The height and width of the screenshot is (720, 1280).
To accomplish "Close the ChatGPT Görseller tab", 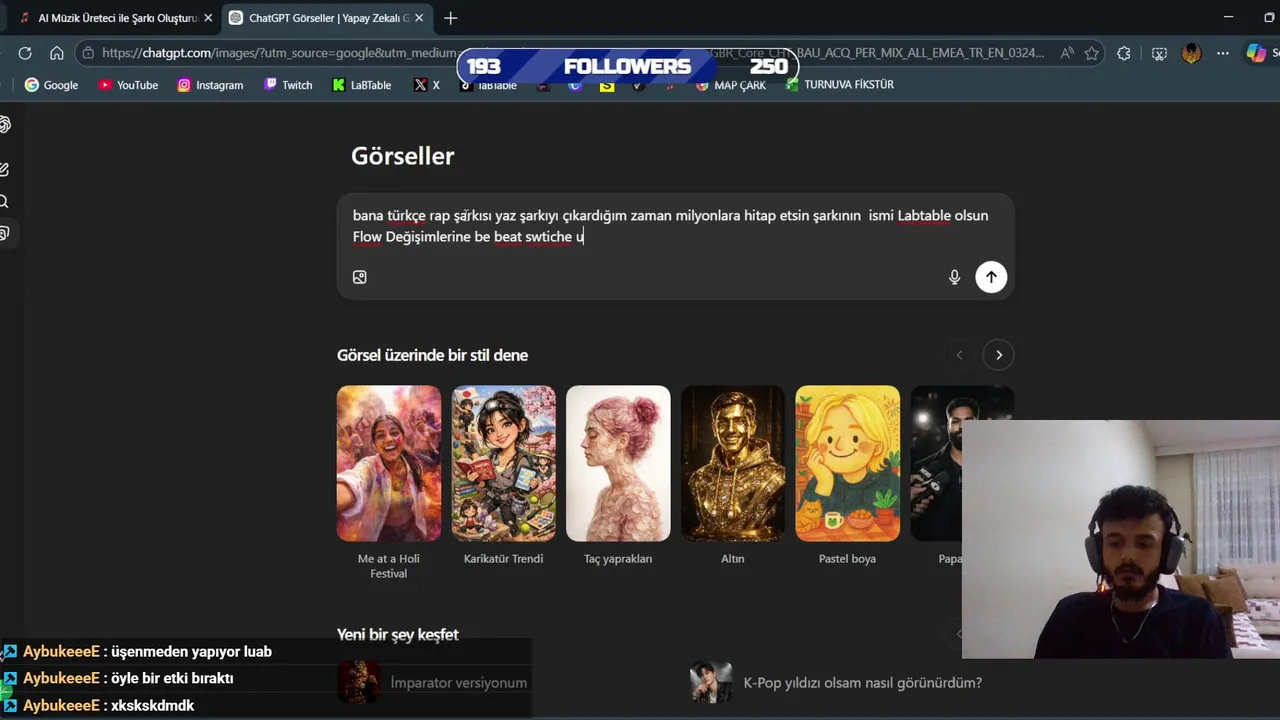I will click(x=419, y=18).
